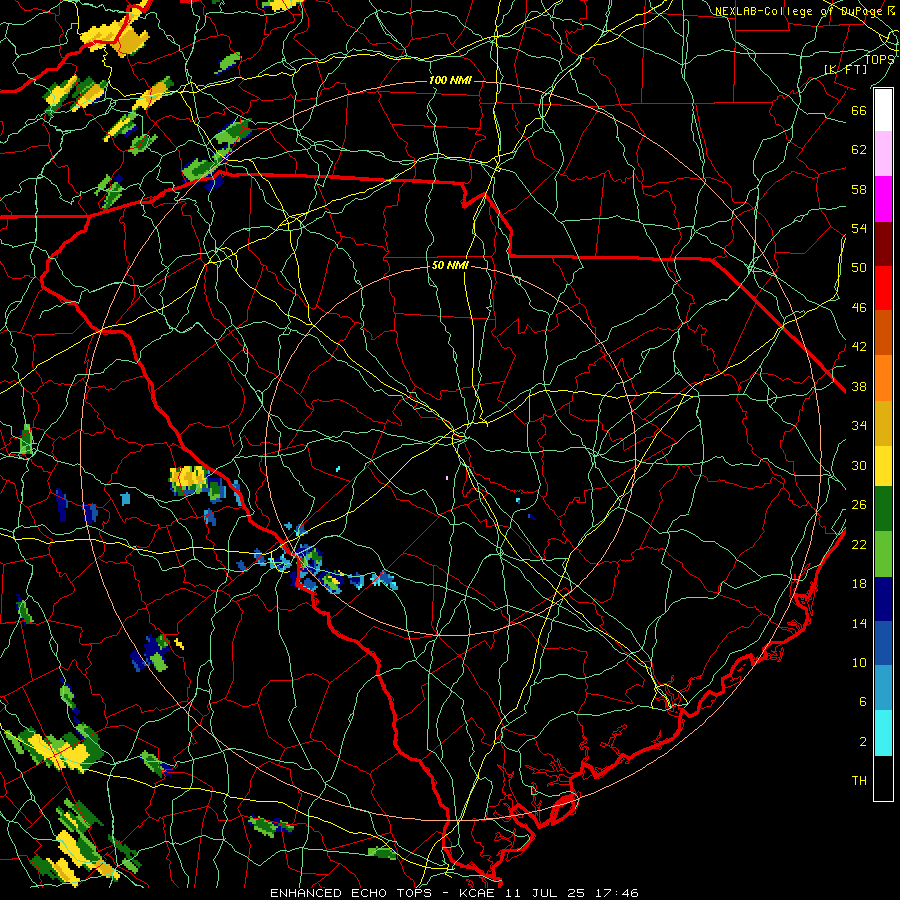Select the burnt orange legend swatch
This screenshot has height=900, width=900.
pyautogui.click(x=883, y=332)
